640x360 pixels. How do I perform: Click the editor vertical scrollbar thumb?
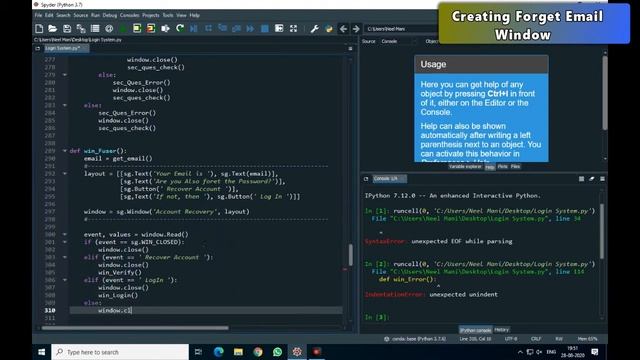(x=351, y=255)
